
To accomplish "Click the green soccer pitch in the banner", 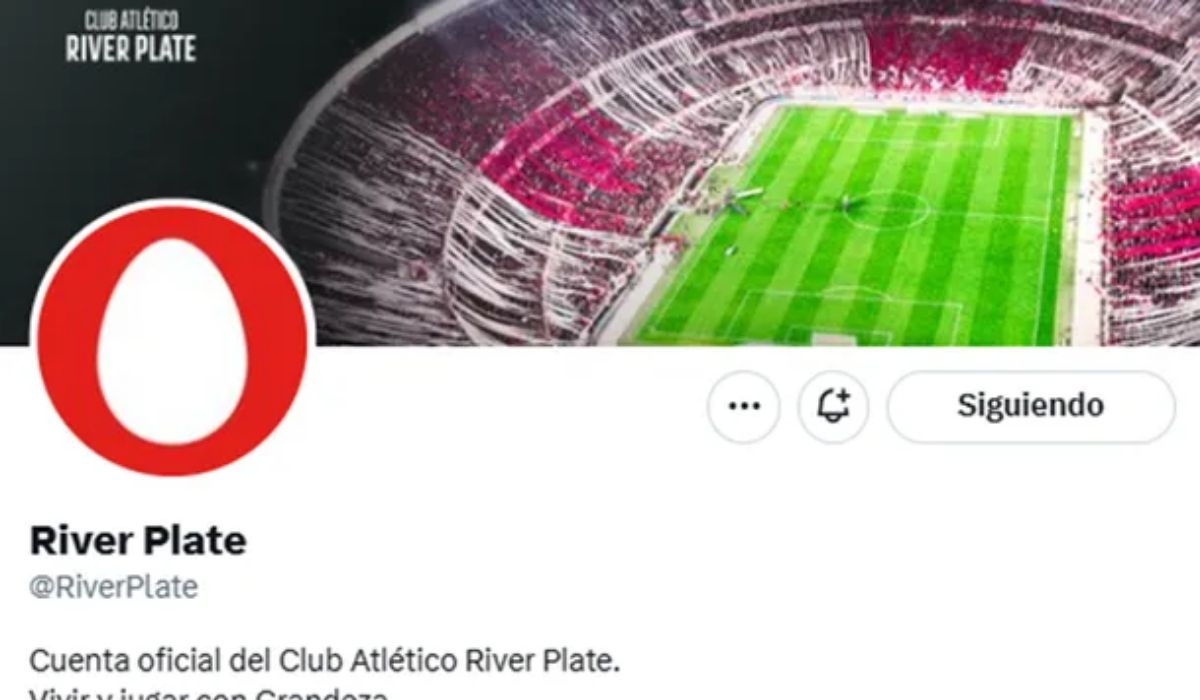I will (860, 225).
